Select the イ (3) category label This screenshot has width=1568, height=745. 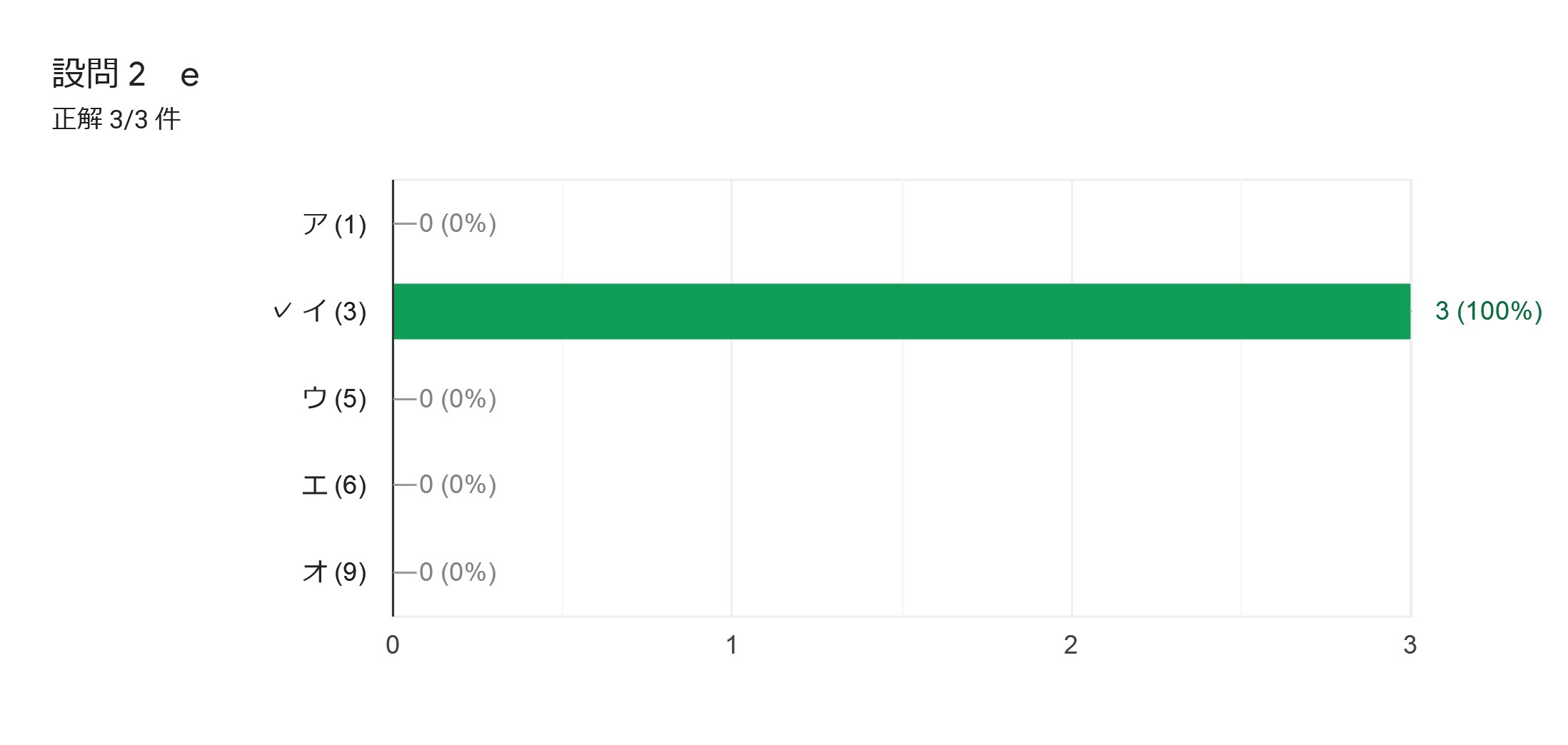(334, 311)
